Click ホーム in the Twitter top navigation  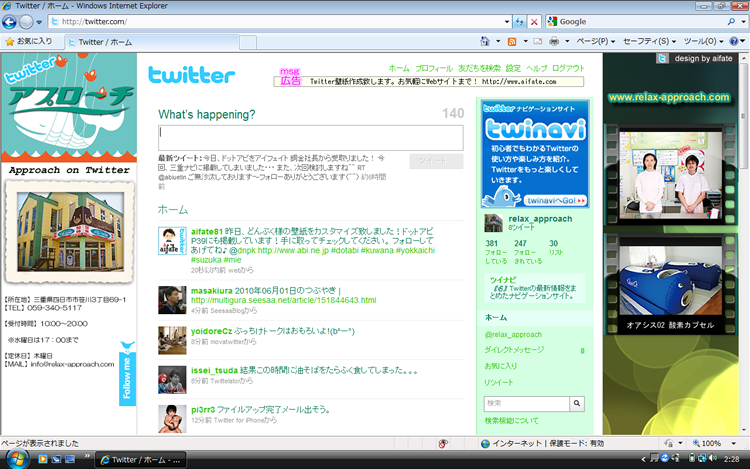coord(399,68)
